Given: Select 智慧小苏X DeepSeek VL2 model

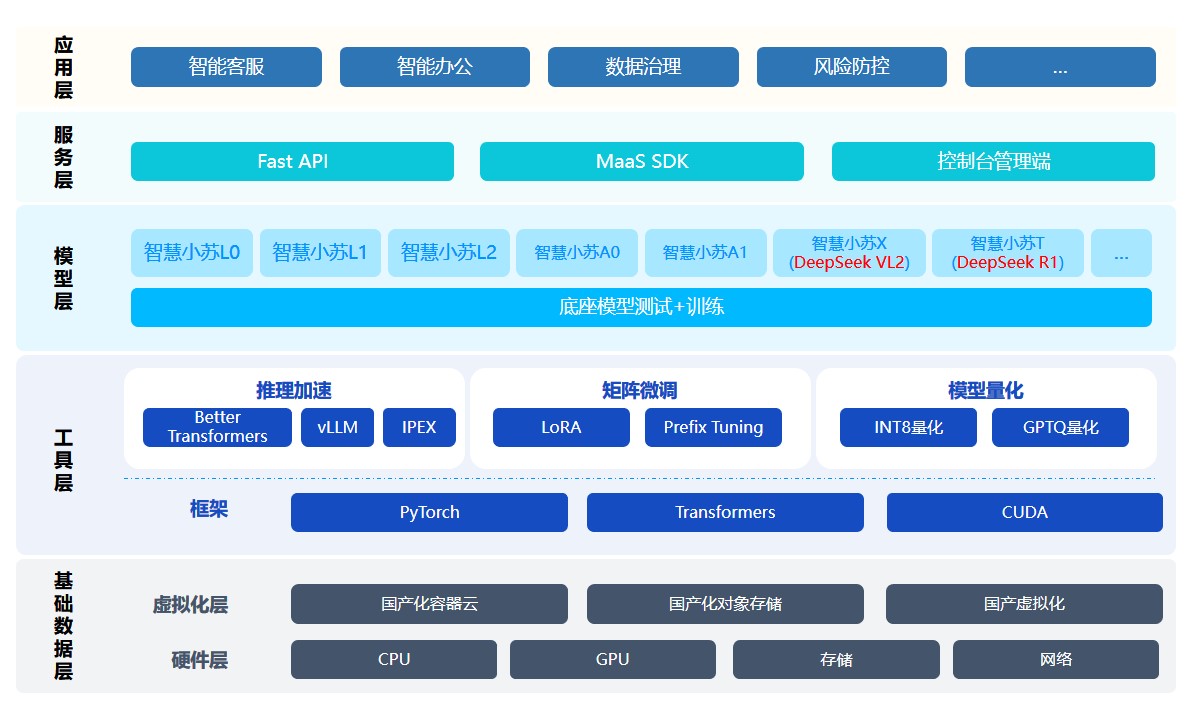Looking at the screenshot, I should tap(849, 253).
